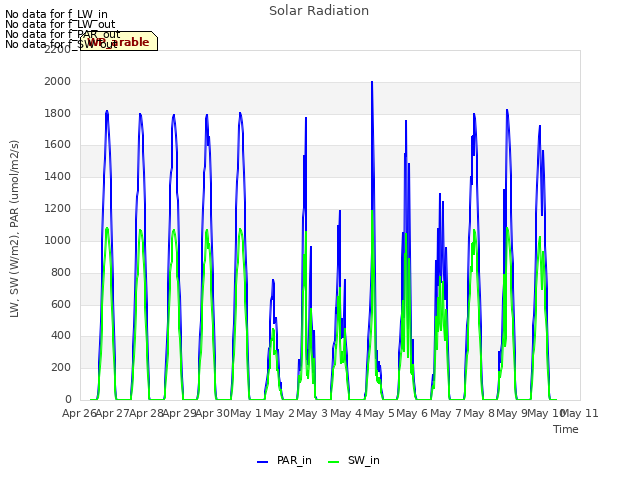
Task: Click the May 11 x-axis date label
Action: tap(580, 413)
